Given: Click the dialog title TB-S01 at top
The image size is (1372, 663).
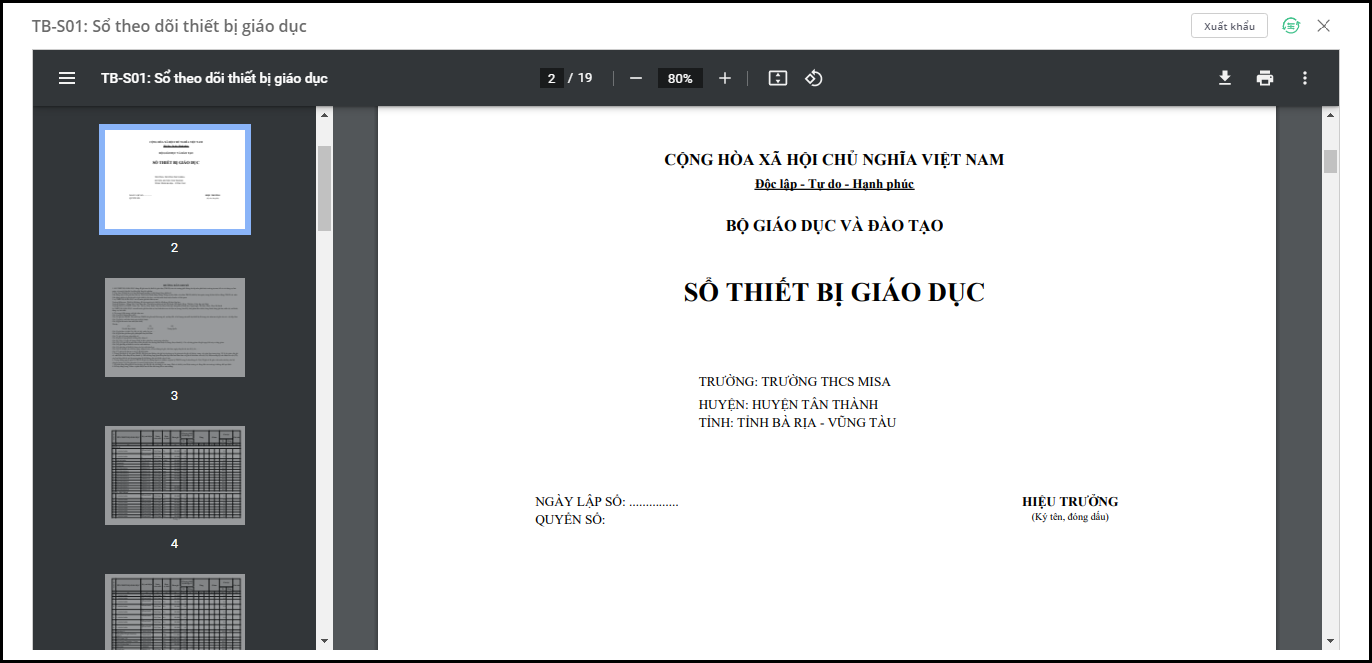Looking at the screenshot, I should (169, 26).
